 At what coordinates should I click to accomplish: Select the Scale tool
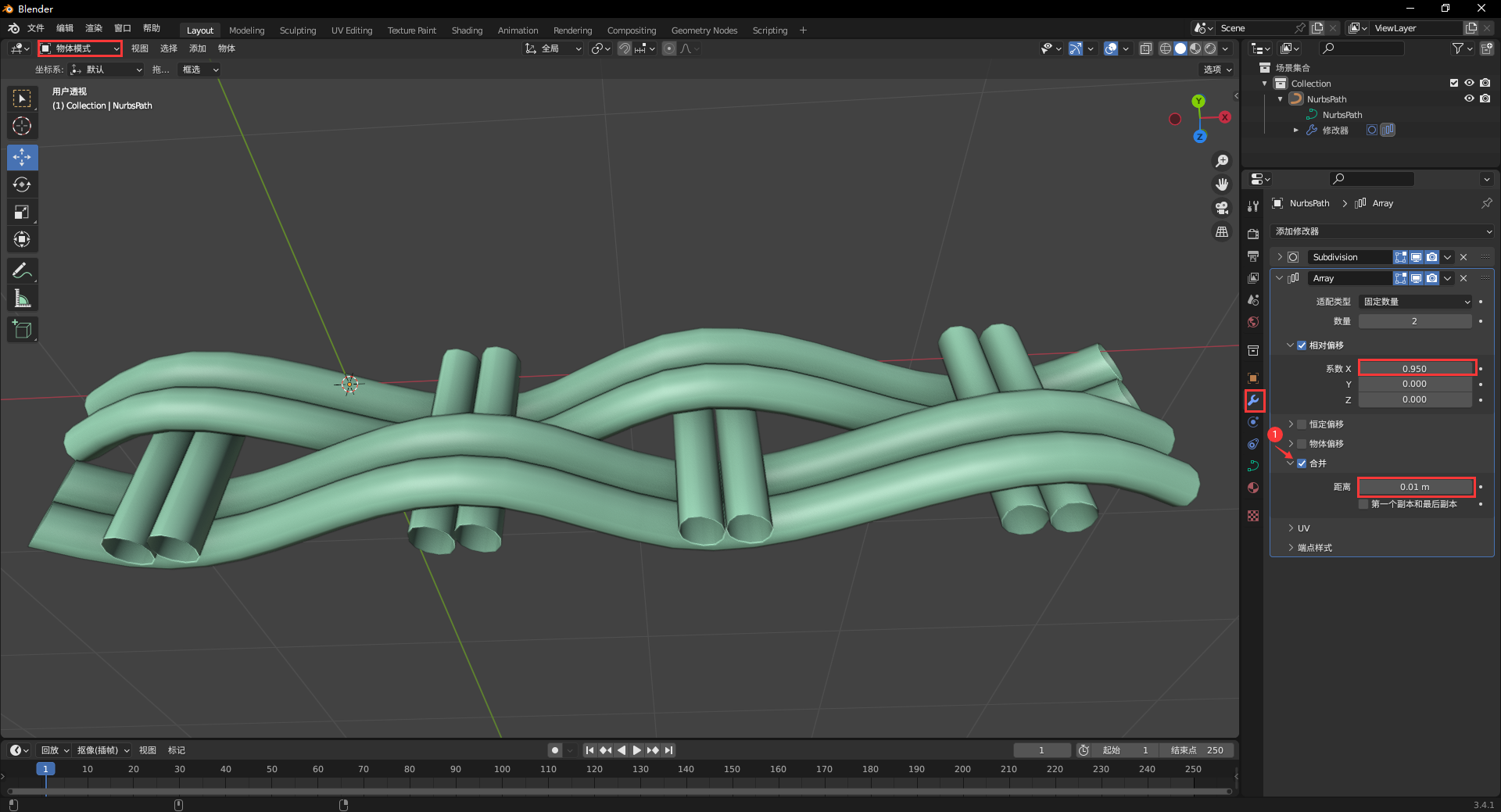coord(22,212)
